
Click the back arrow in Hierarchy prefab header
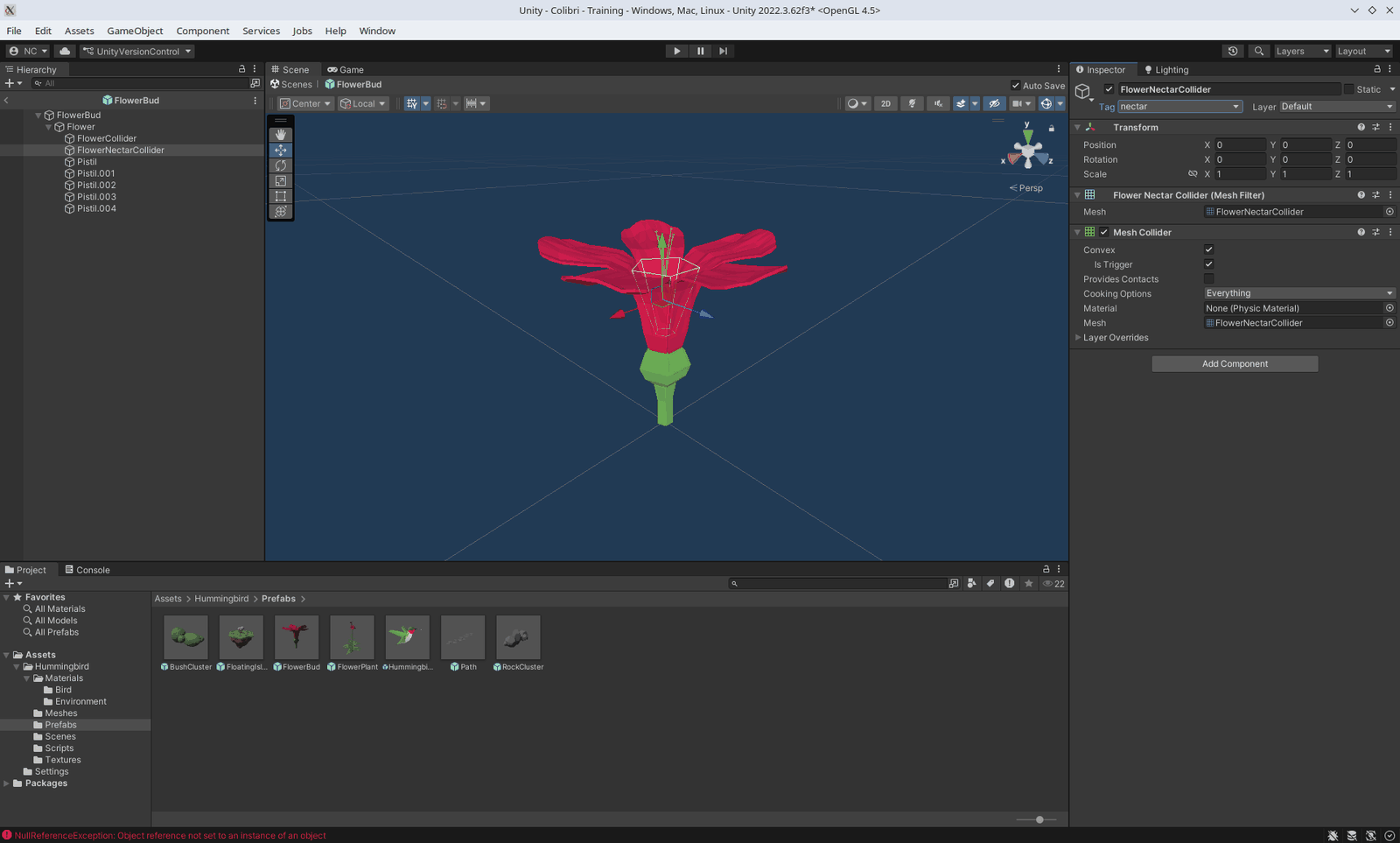tap(6, 101)
